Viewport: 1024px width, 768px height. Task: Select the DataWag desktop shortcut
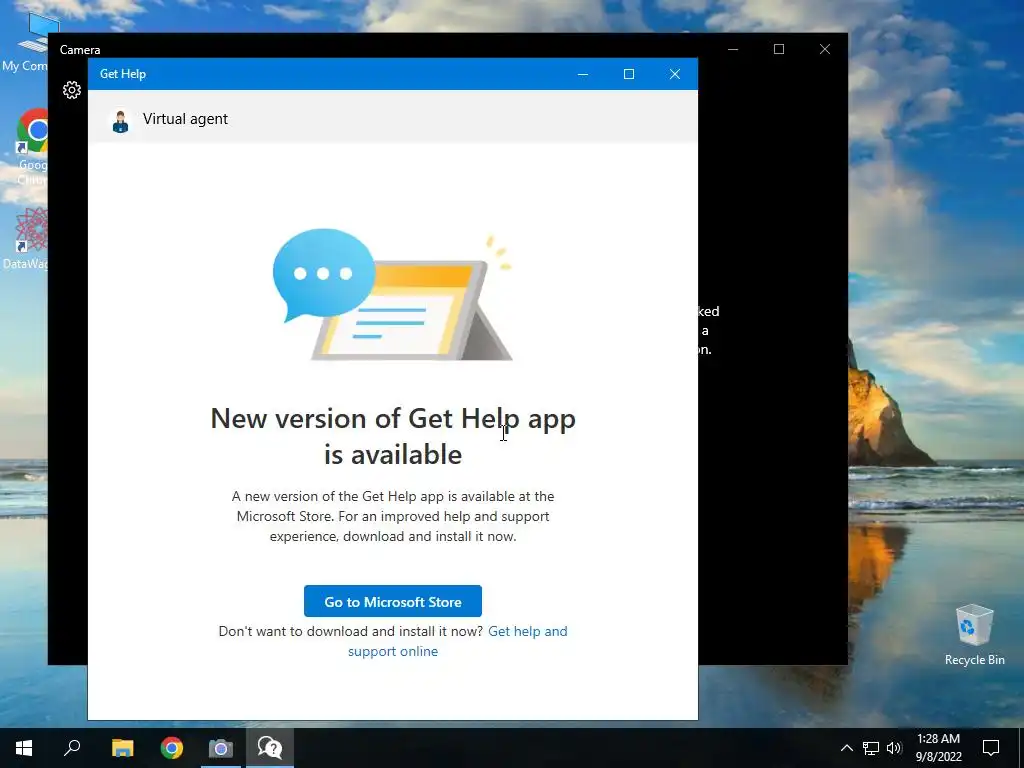(25, 238)
